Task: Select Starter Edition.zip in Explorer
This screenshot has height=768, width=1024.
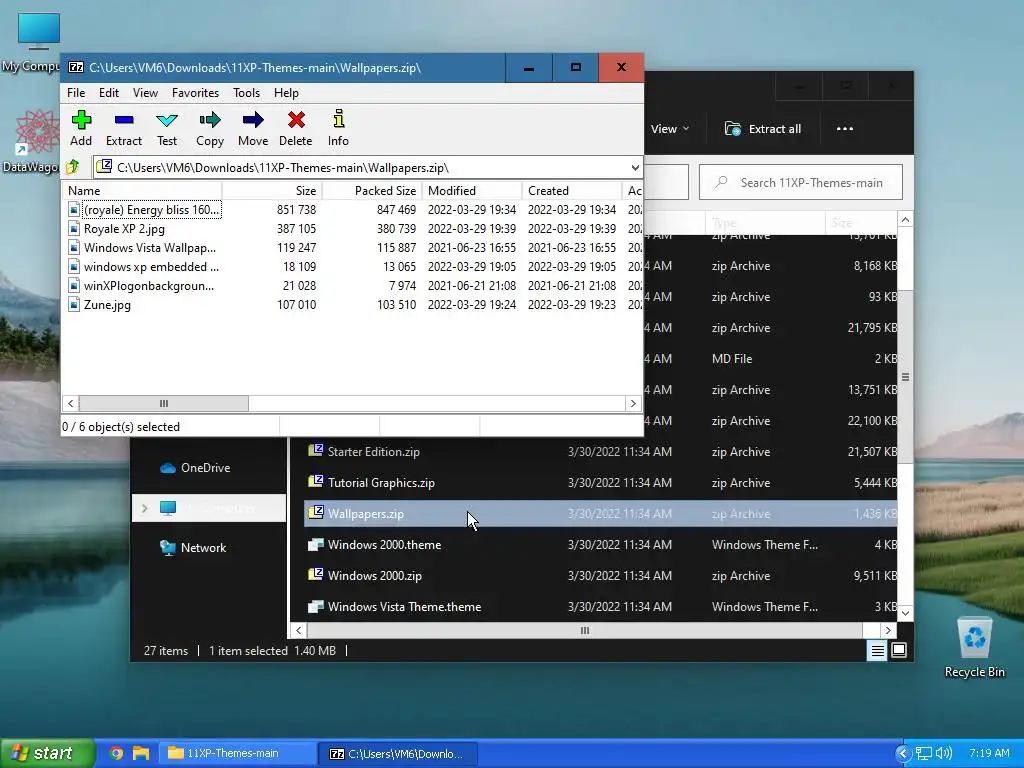Action: click(600, 451)
